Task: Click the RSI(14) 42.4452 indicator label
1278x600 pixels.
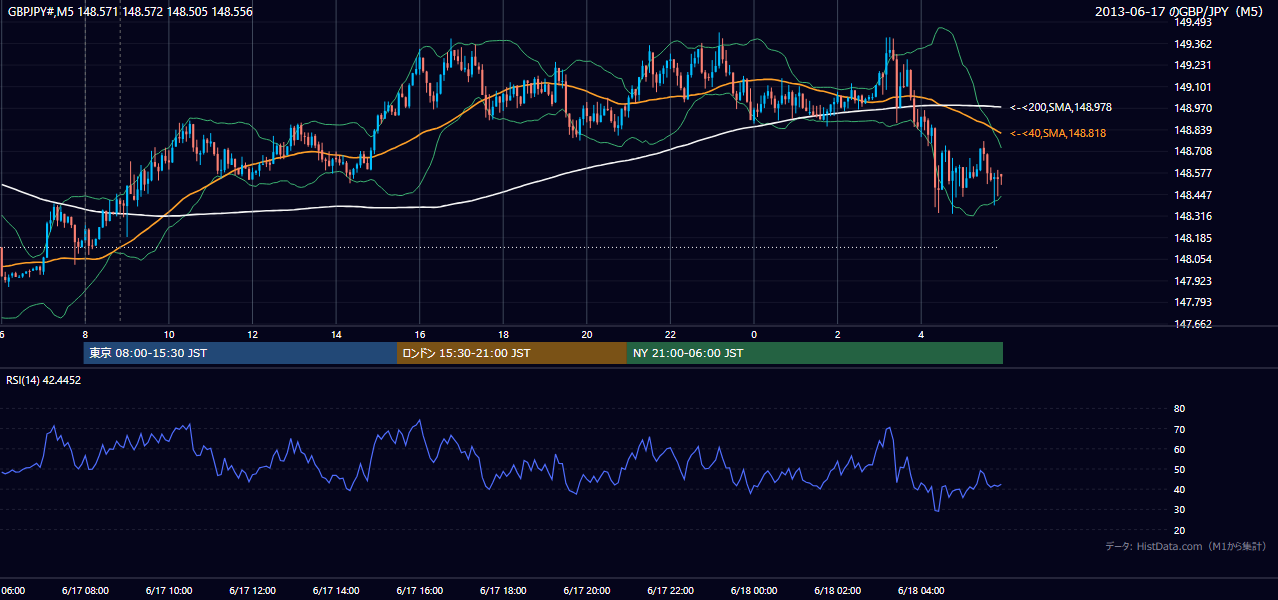Action: 43,380
